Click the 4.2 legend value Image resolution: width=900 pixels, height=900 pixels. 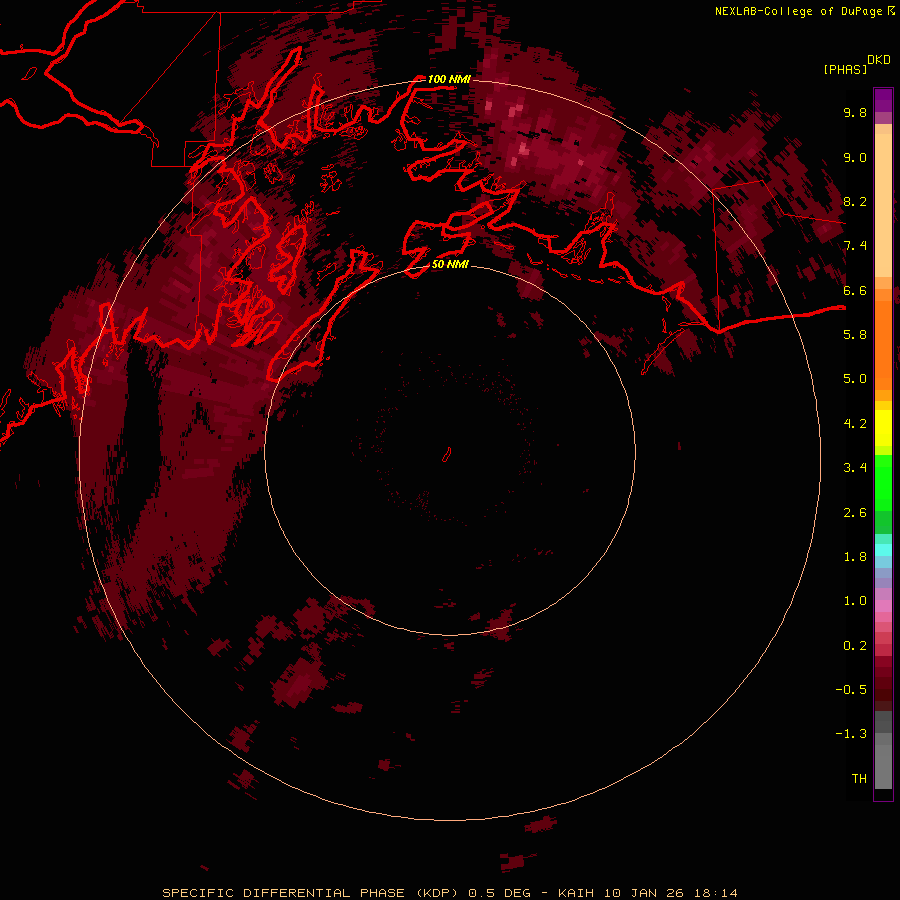pos(855,424)
